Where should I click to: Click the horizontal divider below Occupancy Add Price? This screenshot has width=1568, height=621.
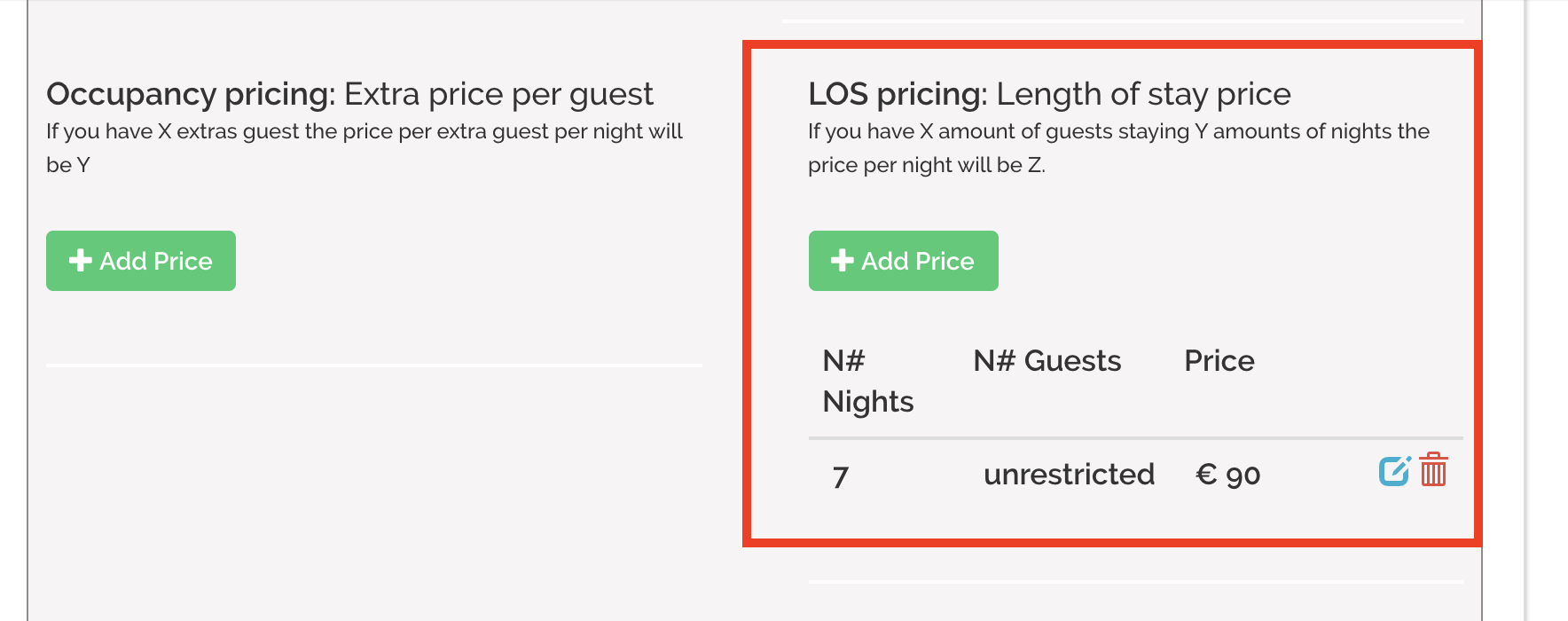pyautogui.click(x=374, y=365)
